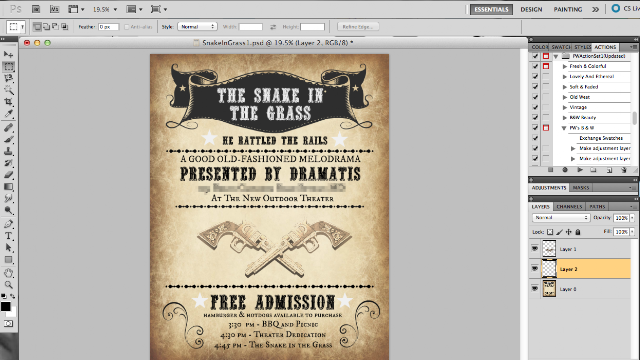Collapse the PW's B & W action
Screen dimensions: 640x360
coord(564,128)
